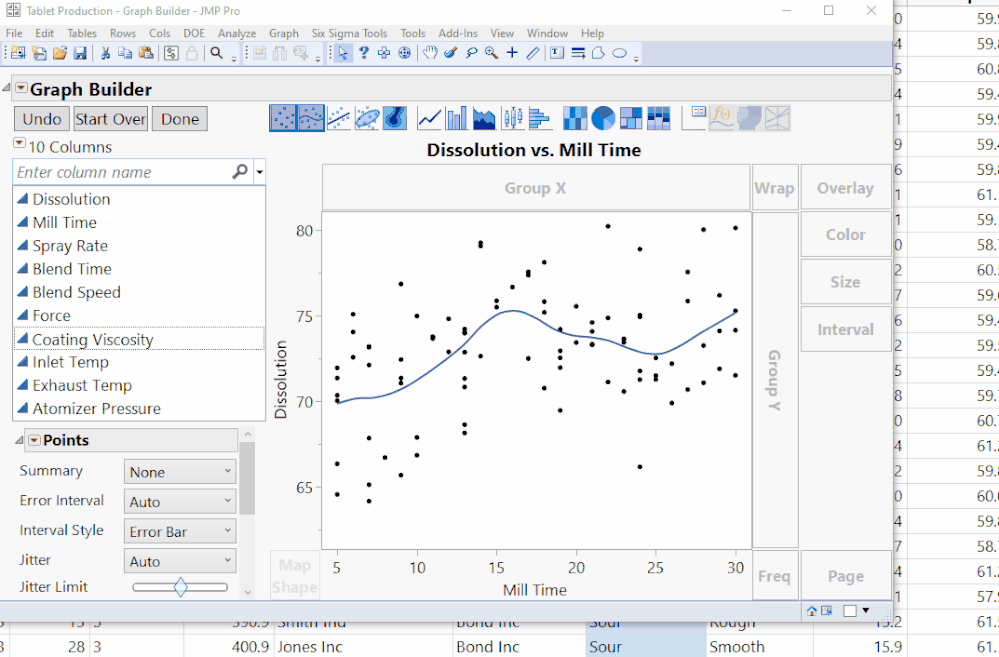Select the Contour element icon
This screenshot has height=657, width=999.
395,119
